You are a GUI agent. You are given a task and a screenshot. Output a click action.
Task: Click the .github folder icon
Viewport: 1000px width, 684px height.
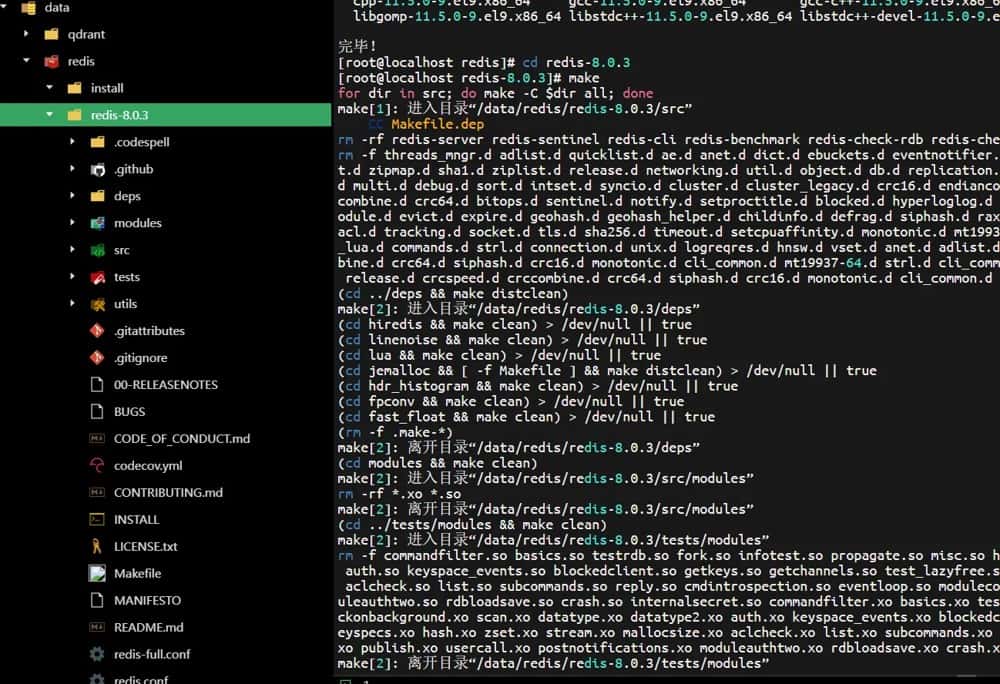point(98,169)
